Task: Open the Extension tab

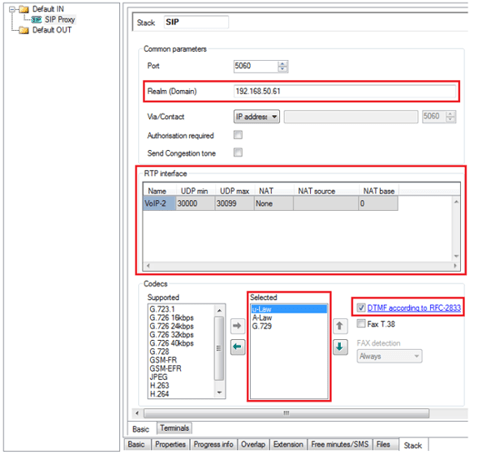Action: (288, 444)
